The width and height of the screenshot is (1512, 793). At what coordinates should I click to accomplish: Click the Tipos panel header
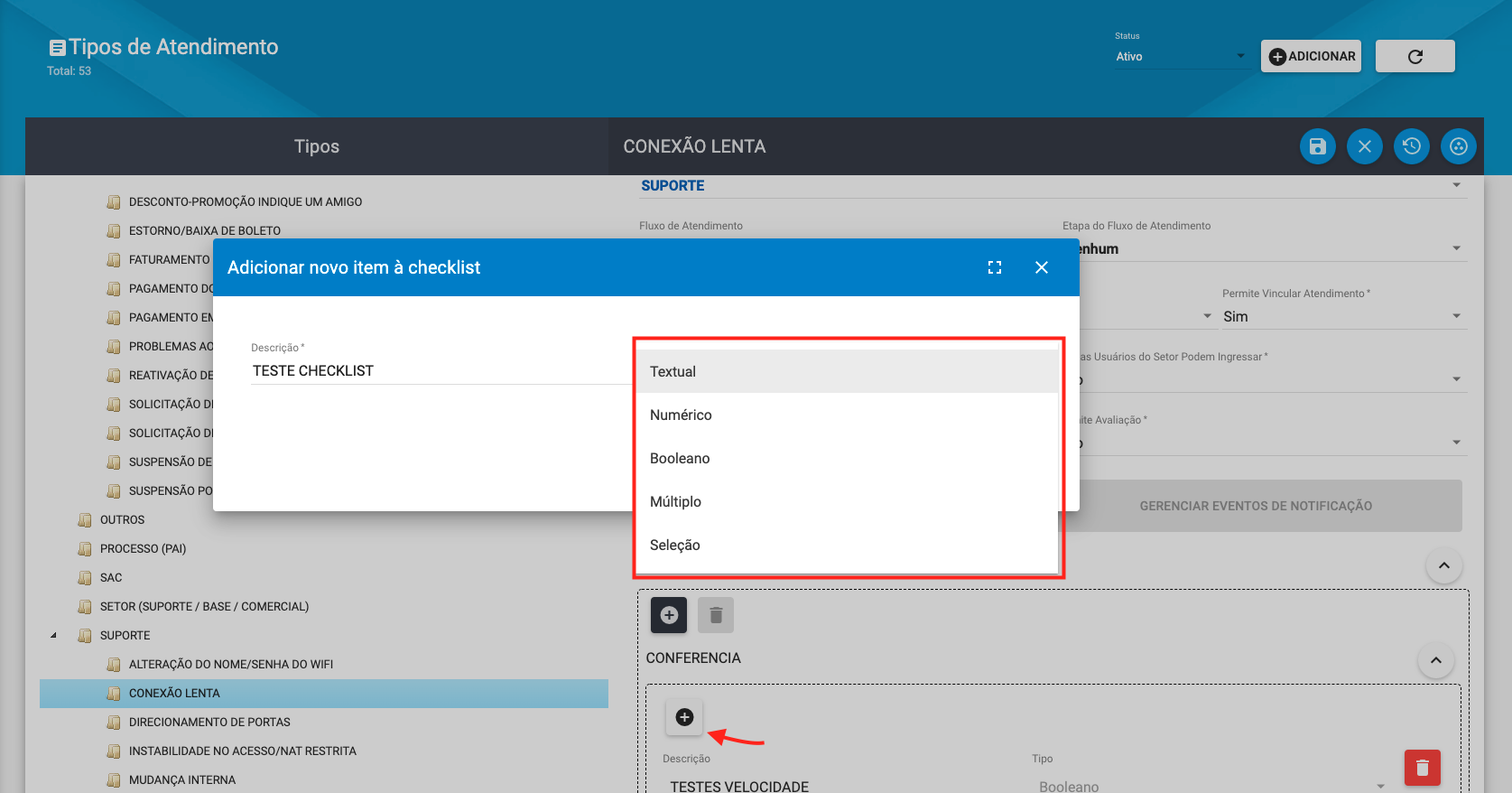(x=317, y=146)
